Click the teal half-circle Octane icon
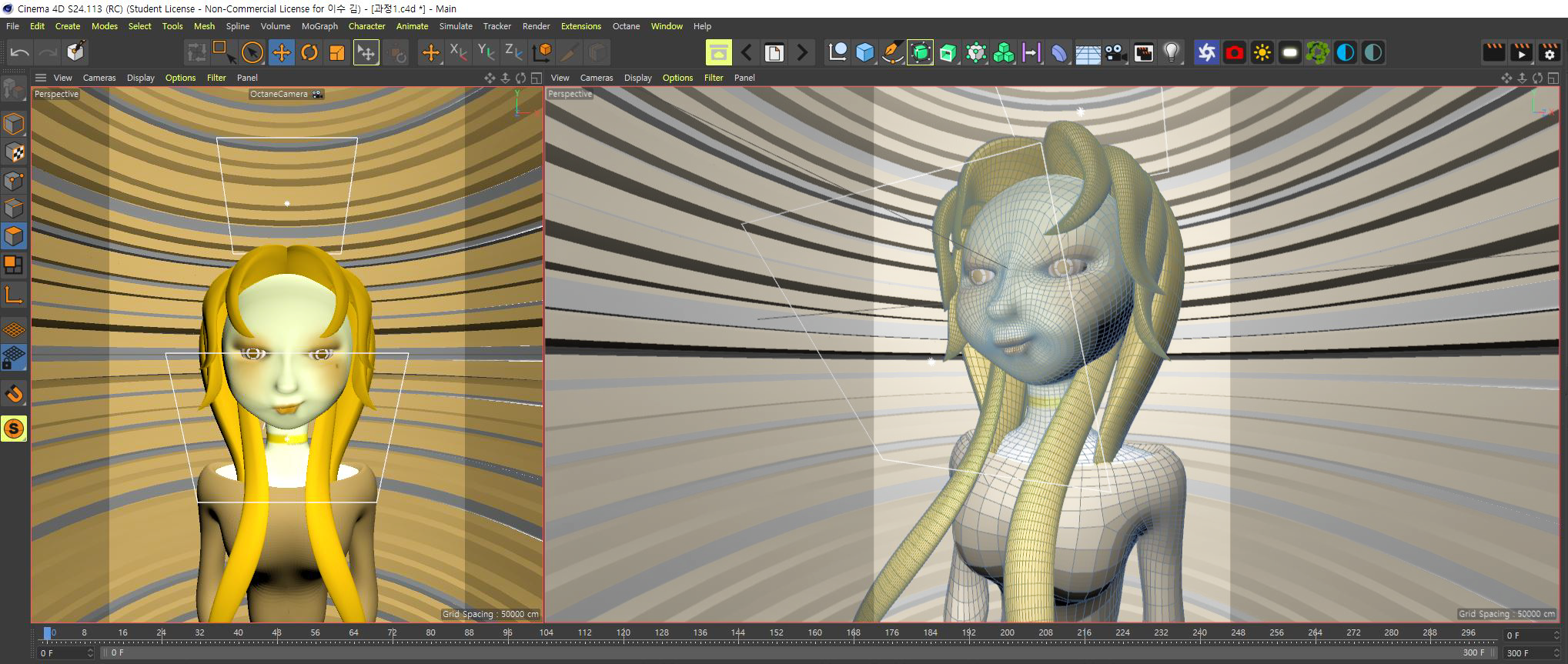Viewport: 1568px width, 664px height. (x=1373, y=52)
